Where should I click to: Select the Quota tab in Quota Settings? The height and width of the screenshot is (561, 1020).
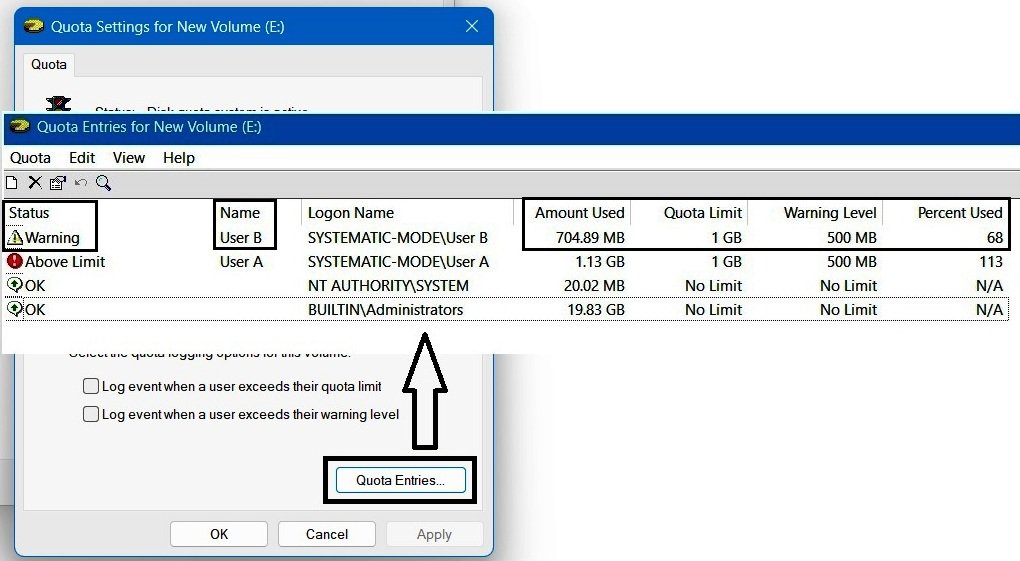click(x=49, y=64)
